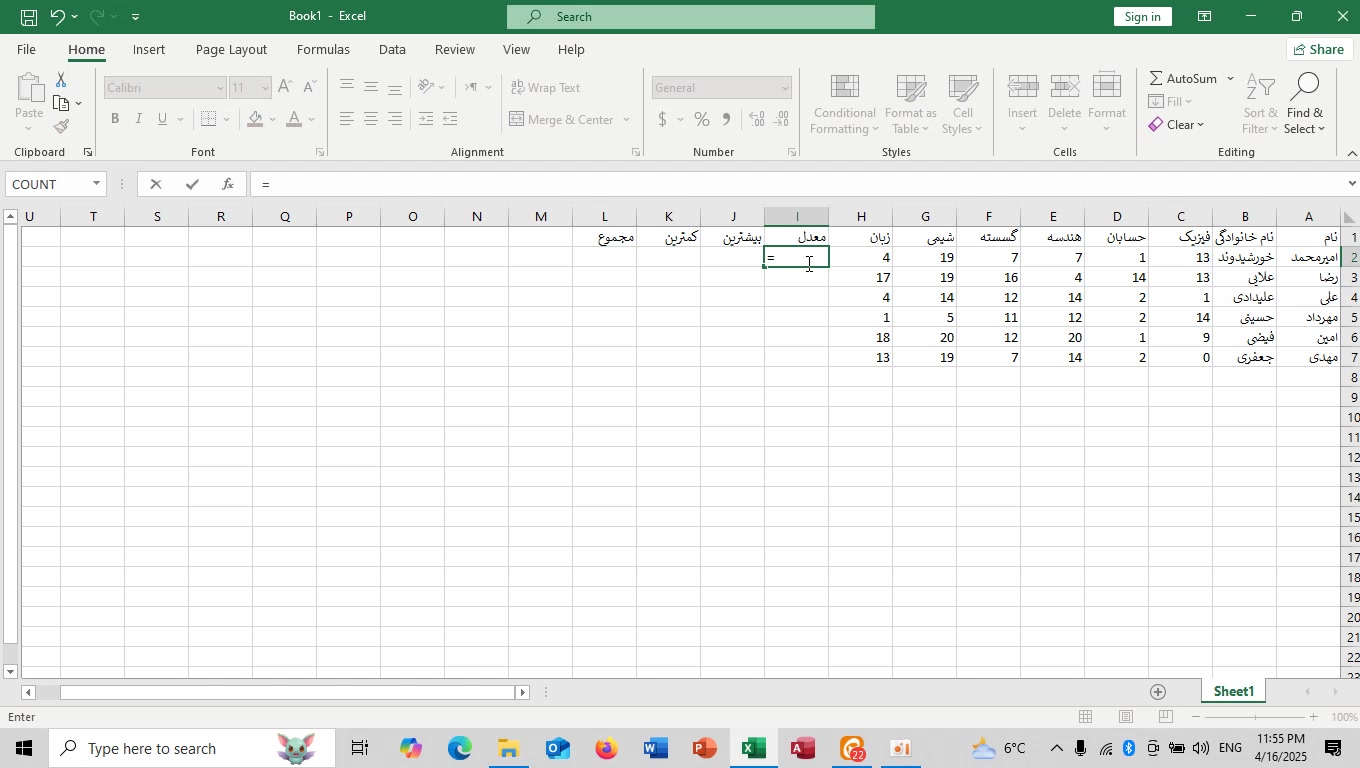Switch to the Page Layout tab

point(231,49)
